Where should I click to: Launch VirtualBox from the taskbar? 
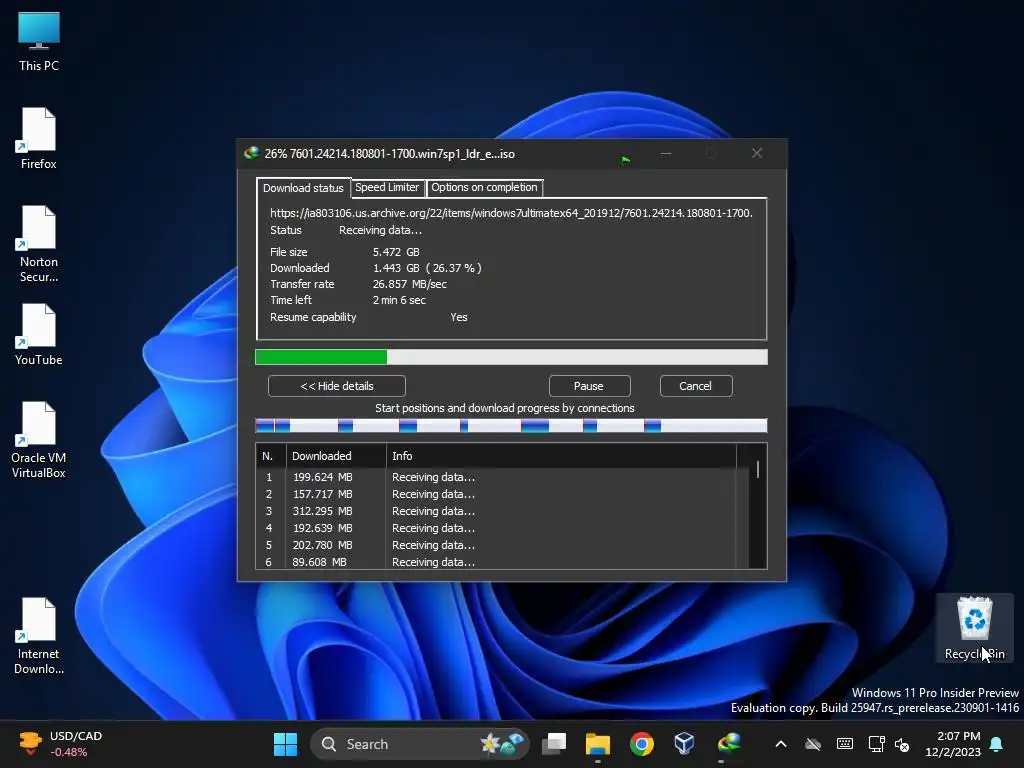click(x=685, y=744)
